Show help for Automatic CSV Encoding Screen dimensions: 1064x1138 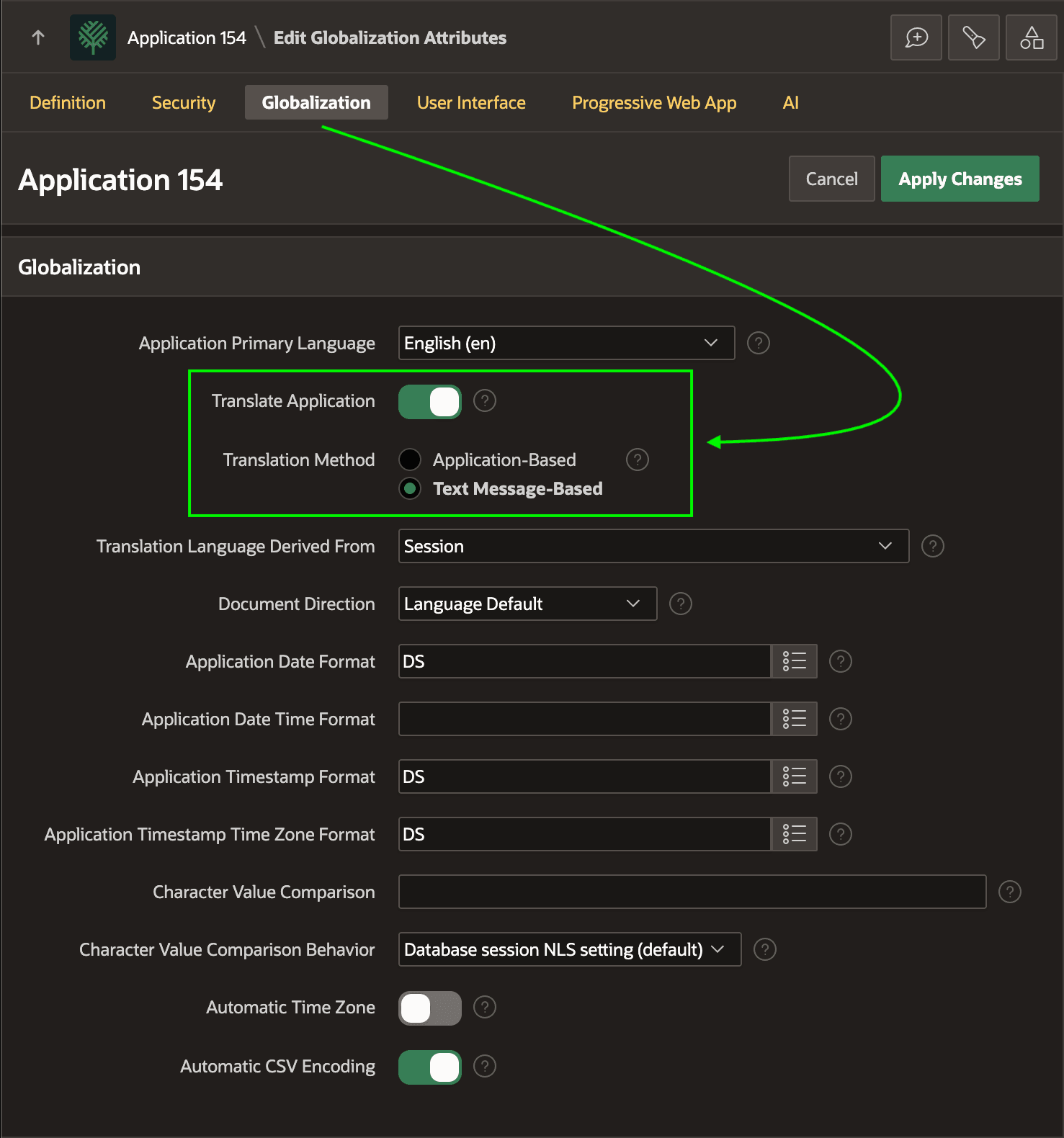pyautogui.click(x=485, y=1066)
